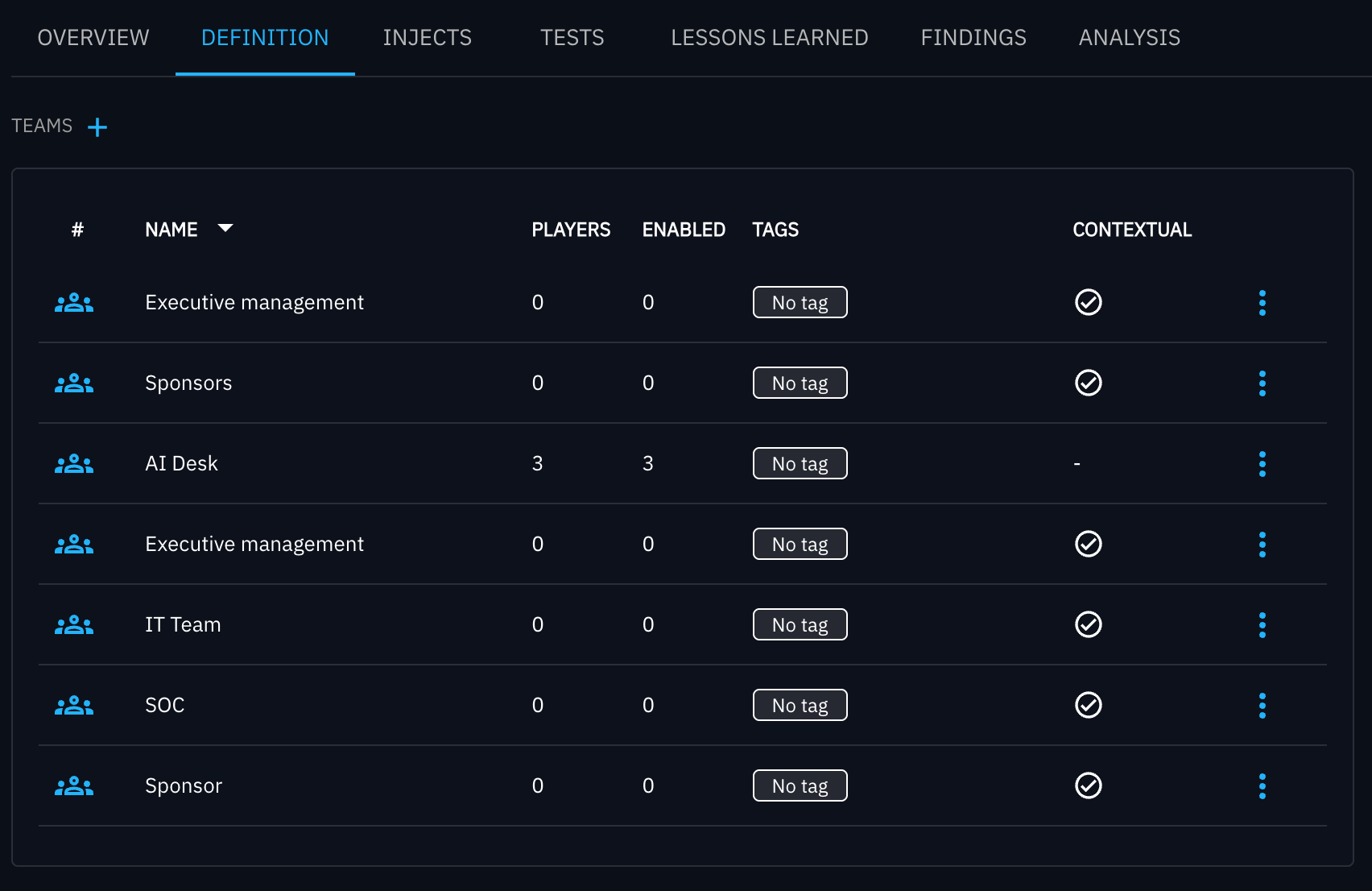Open the three-dot menu for AI Desk

click(1262, 464)
